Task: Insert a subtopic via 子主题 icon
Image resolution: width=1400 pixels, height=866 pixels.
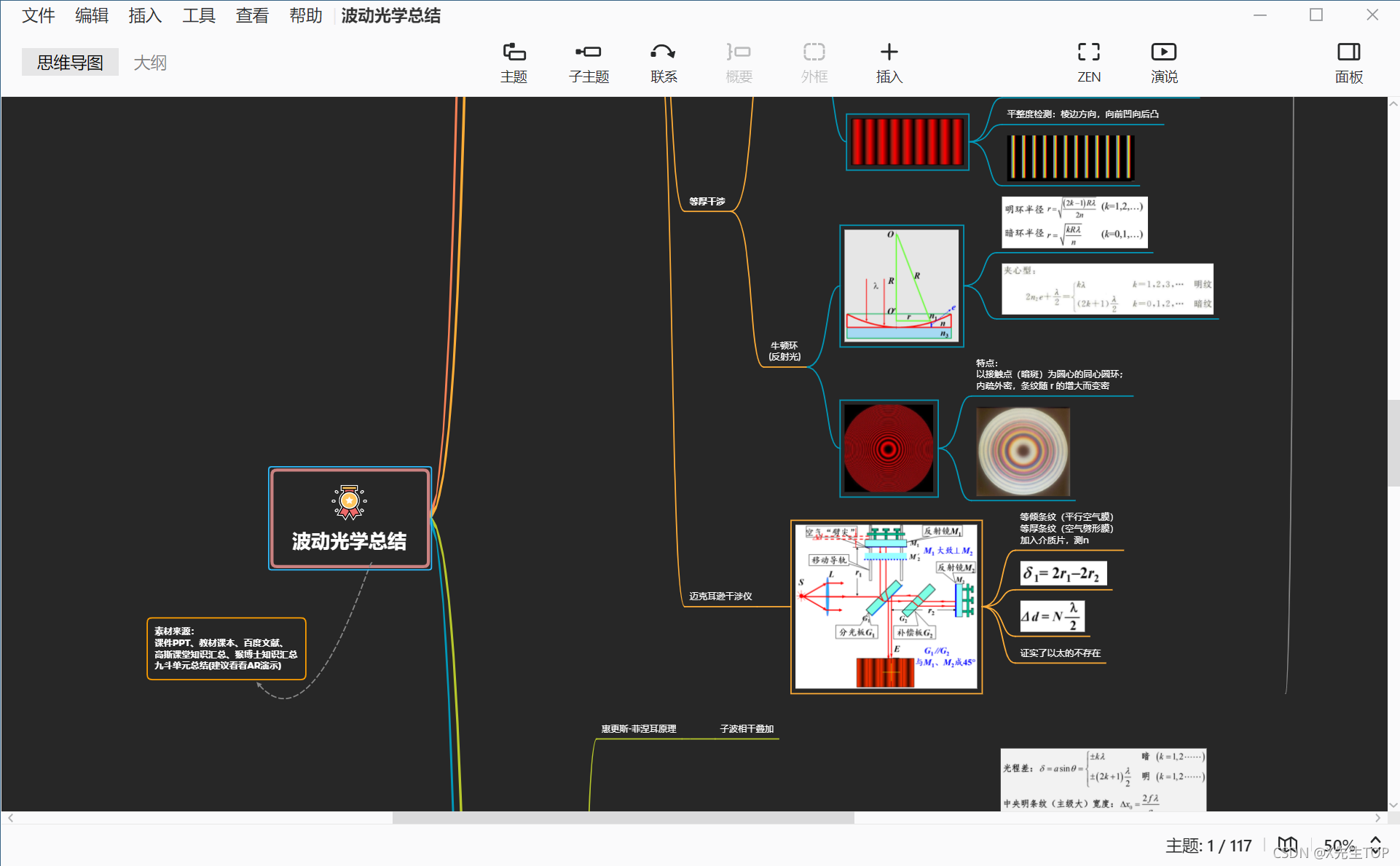Action: click(588, 52)
